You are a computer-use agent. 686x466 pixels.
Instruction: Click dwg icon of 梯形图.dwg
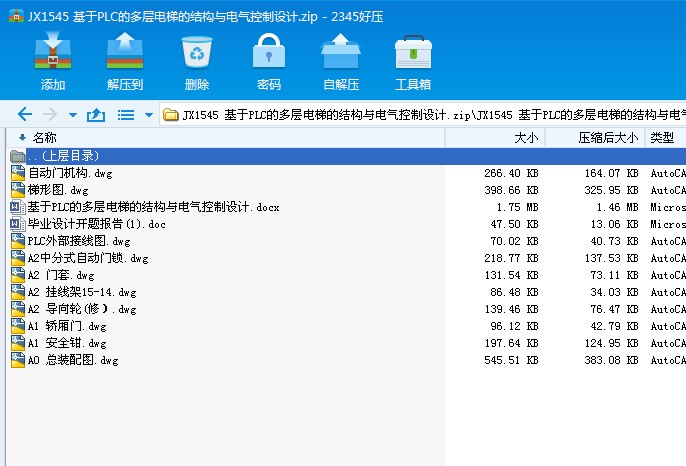pos(18,190)
